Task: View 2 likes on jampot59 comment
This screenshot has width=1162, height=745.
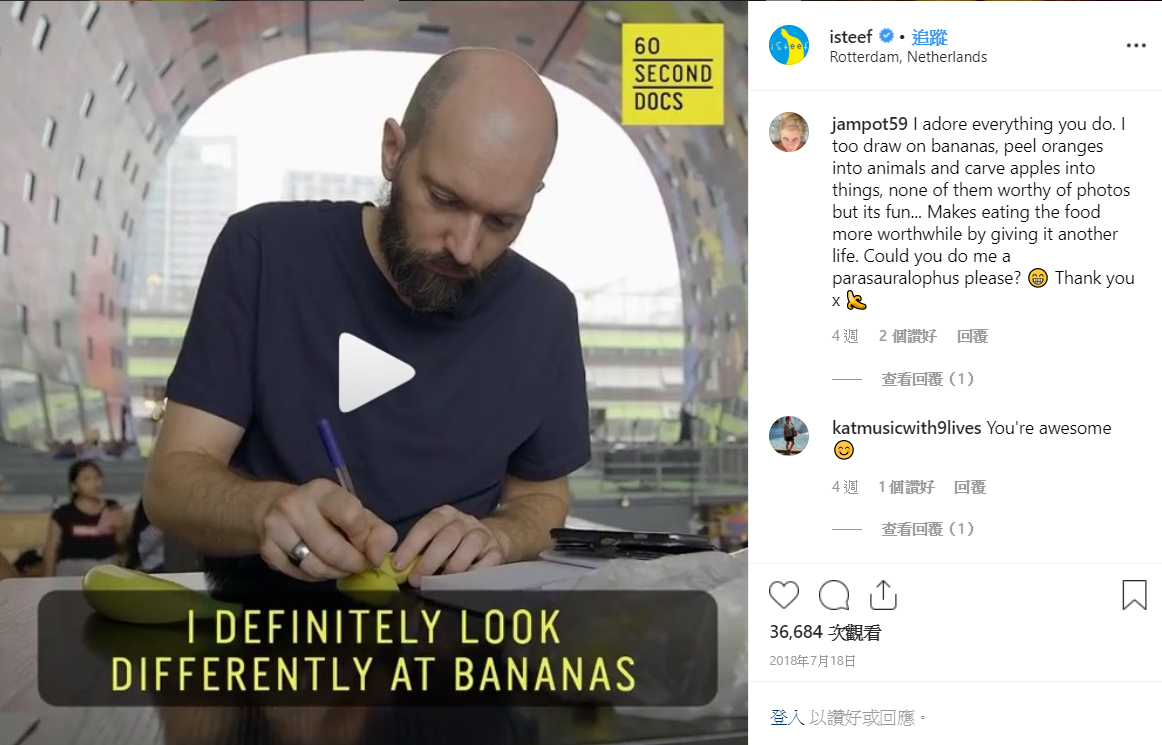Action: click(x=907, y=337)
